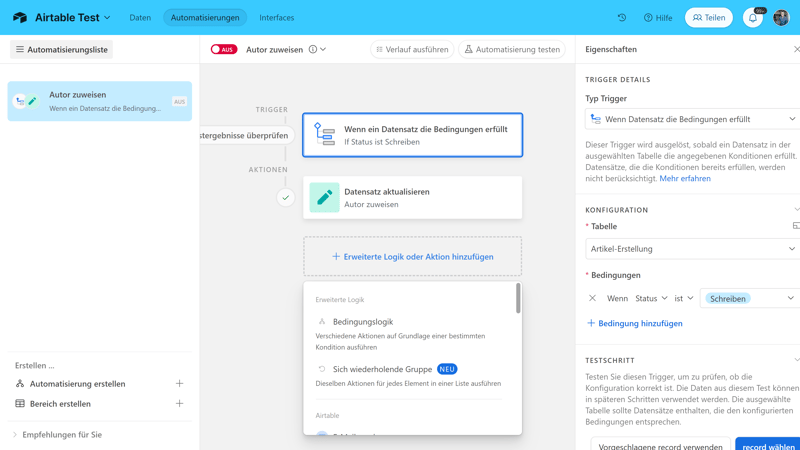Click the green pencil icon of Datensatz aktualisieren
This screenshot has height=450, width=800.
coord(324,197)
